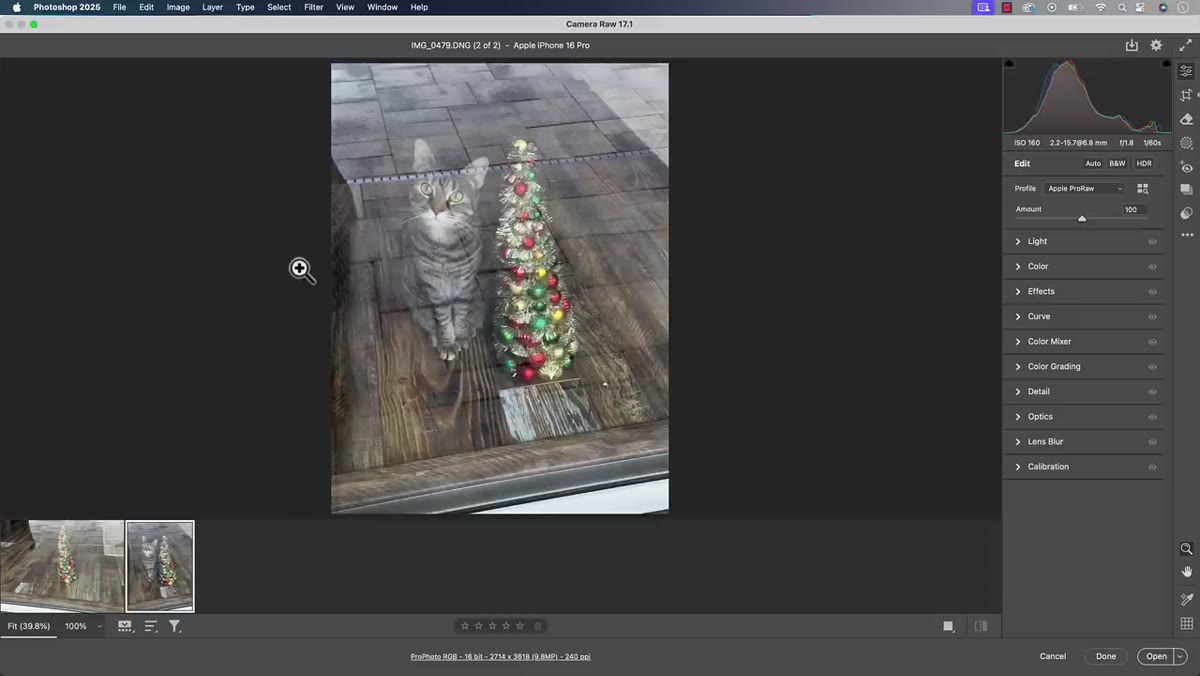Open the File menu
This screenshot has height=676, width=1200.
click(x=119, y=7)
